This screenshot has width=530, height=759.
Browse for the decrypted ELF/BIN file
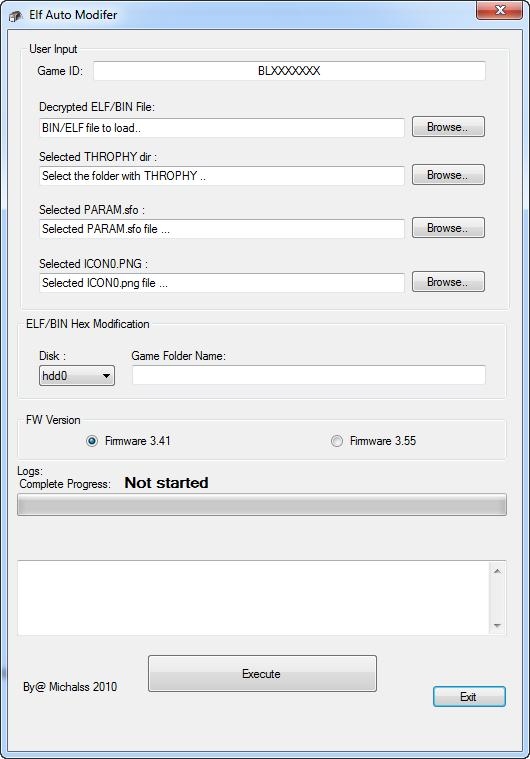(448, 127)
